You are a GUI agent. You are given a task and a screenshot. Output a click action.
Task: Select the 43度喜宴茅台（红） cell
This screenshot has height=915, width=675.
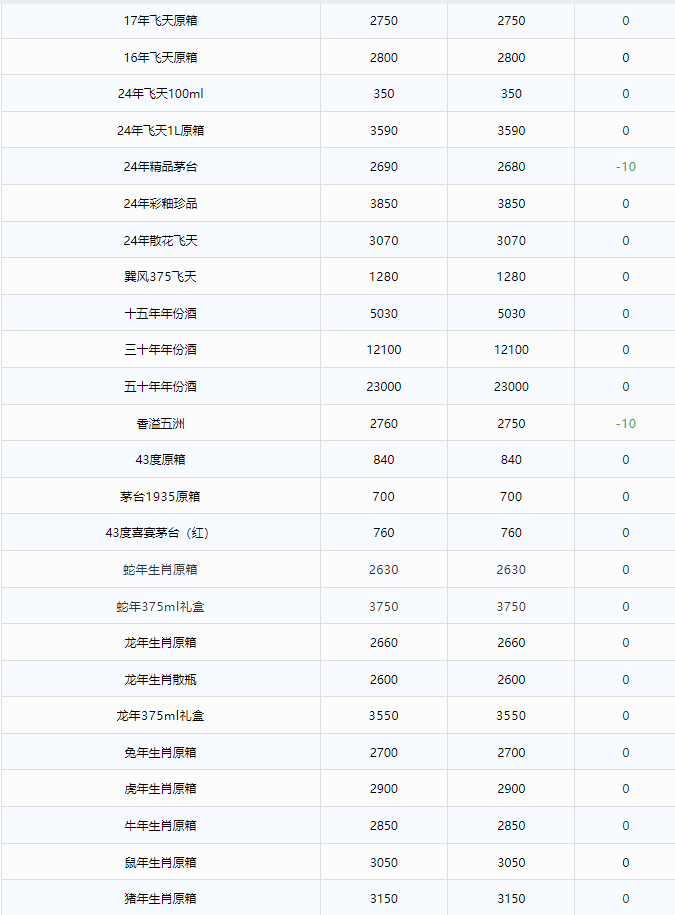(158, 532)
